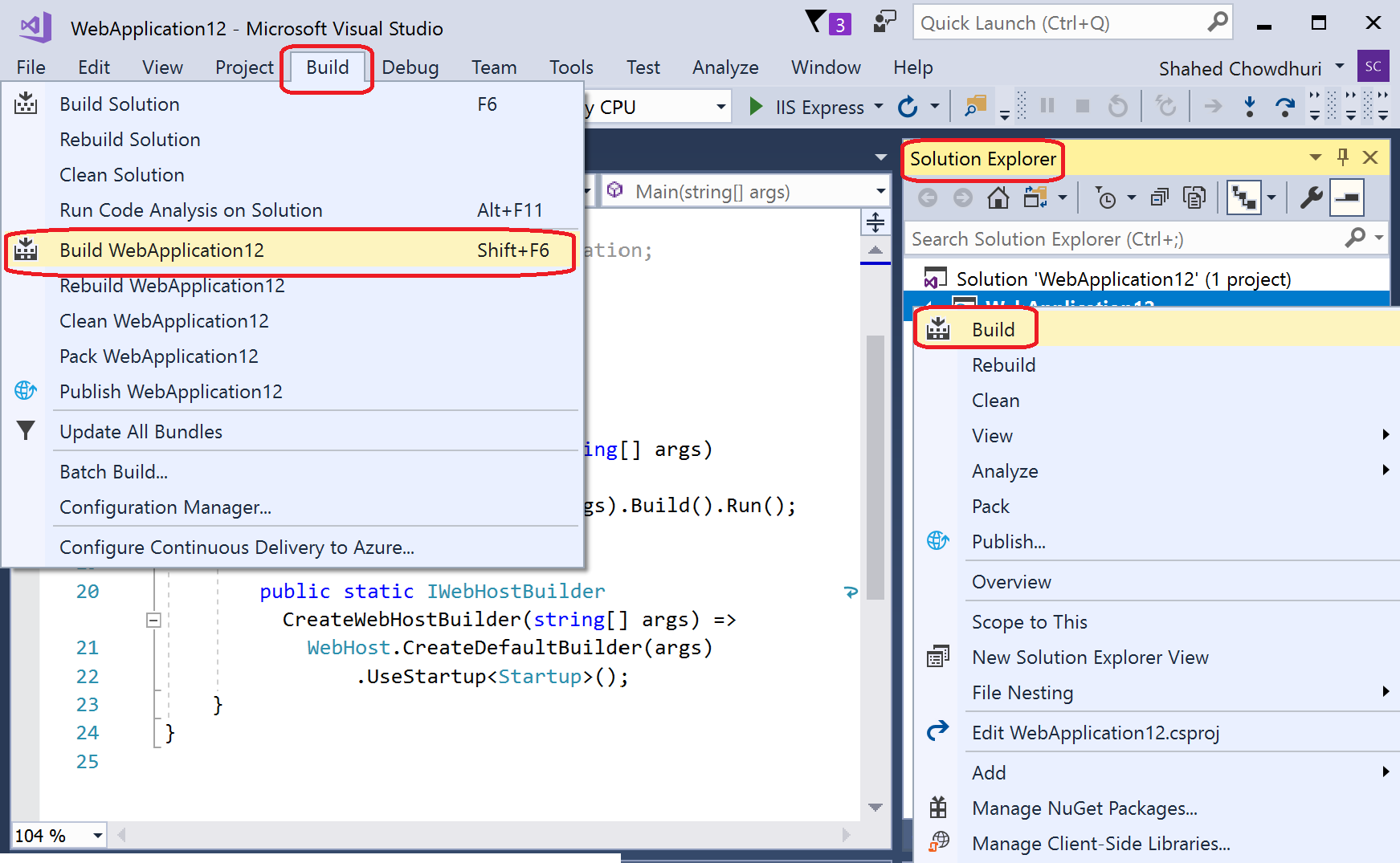Click the Send Feedback icon
Image resolution: width=1400 pixels, height=863 pixels.
(x=884, y=22)
